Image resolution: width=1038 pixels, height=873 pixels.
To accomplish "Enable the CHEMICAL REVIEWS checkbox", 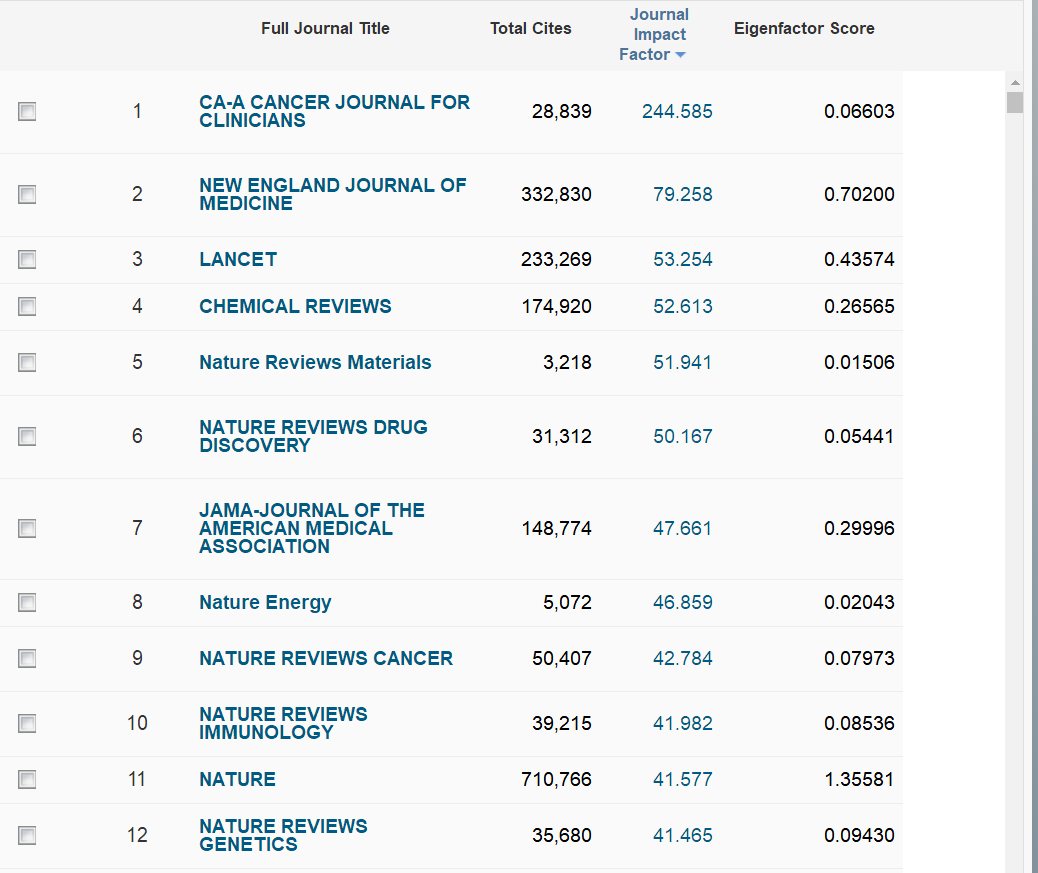I will pos(27,306).
